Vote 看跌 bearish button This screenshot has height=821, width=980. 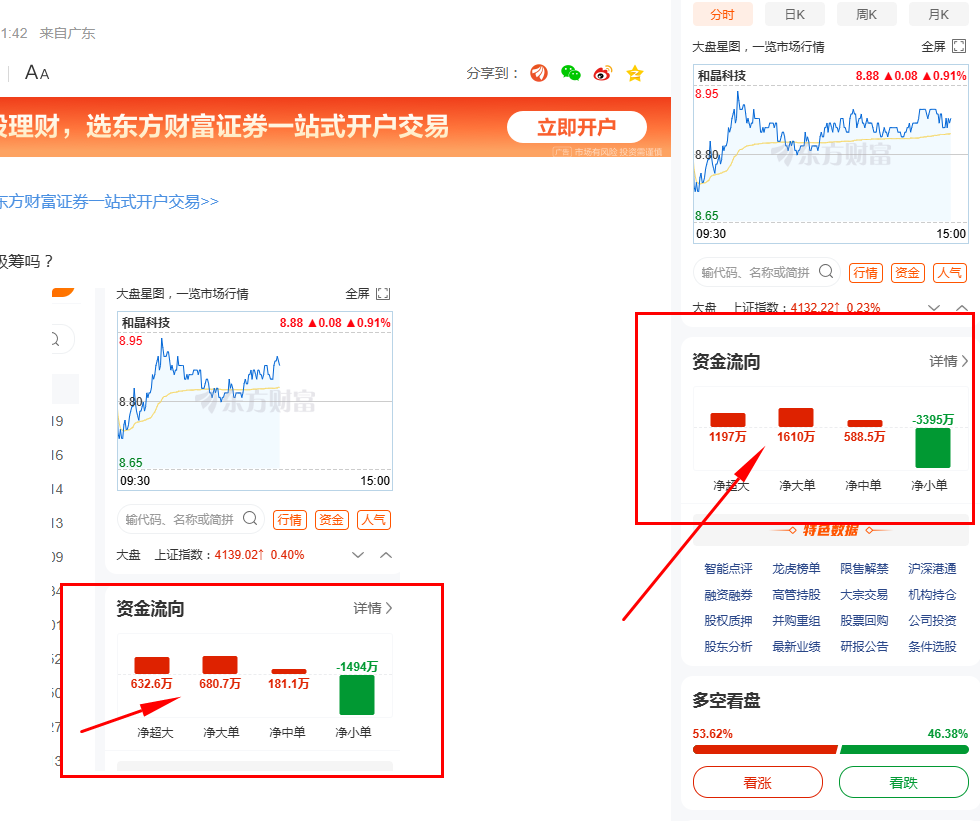coord(904,782)
